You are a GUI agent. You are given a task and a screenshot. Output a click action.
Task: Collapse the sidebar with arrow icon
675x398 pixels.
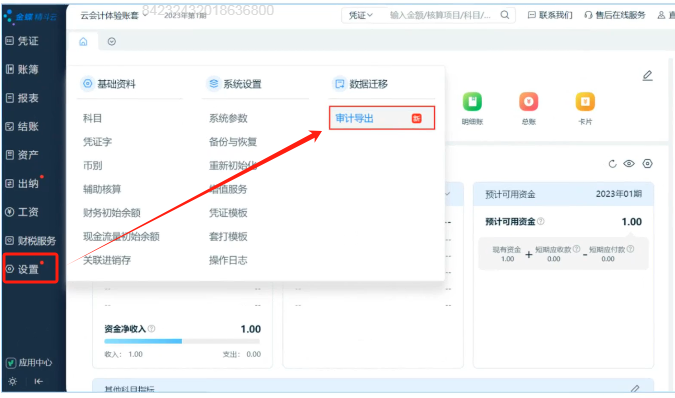pos(38,381)
